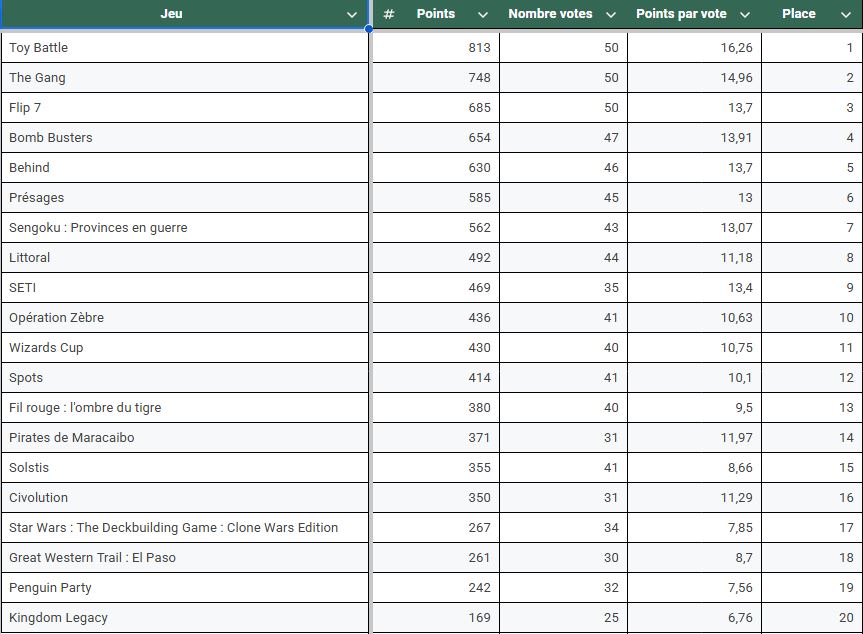The image size is (863, 634).
Task: Select the Toy Battle cell
Action: pyautogui.click(x=185, y=47)
